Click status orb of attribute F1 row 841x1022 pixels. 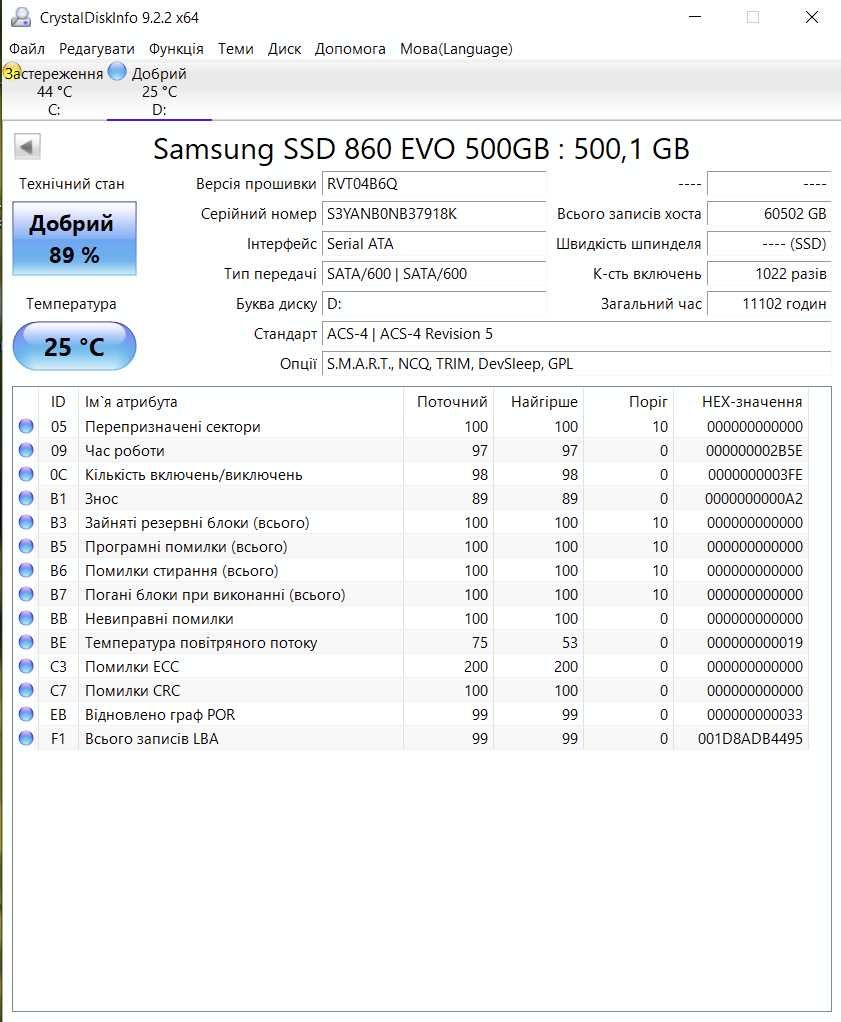point(26,738)
